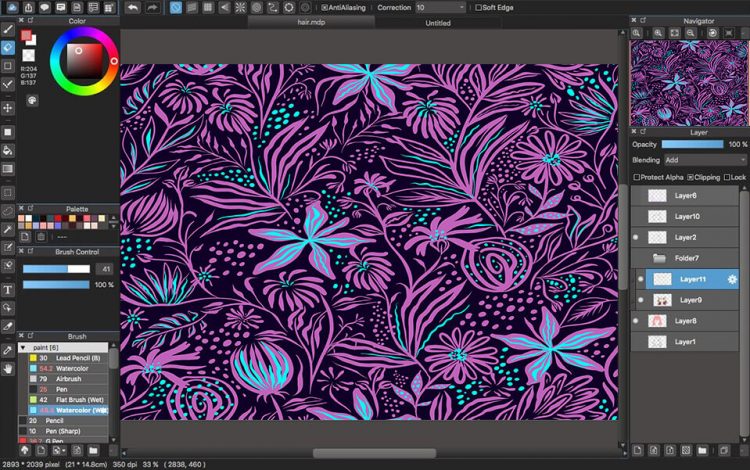Viewport: 750px width, 470px height.
Task: Hide Layer2 using its visibility dot
Action: (x=636, y=237)
